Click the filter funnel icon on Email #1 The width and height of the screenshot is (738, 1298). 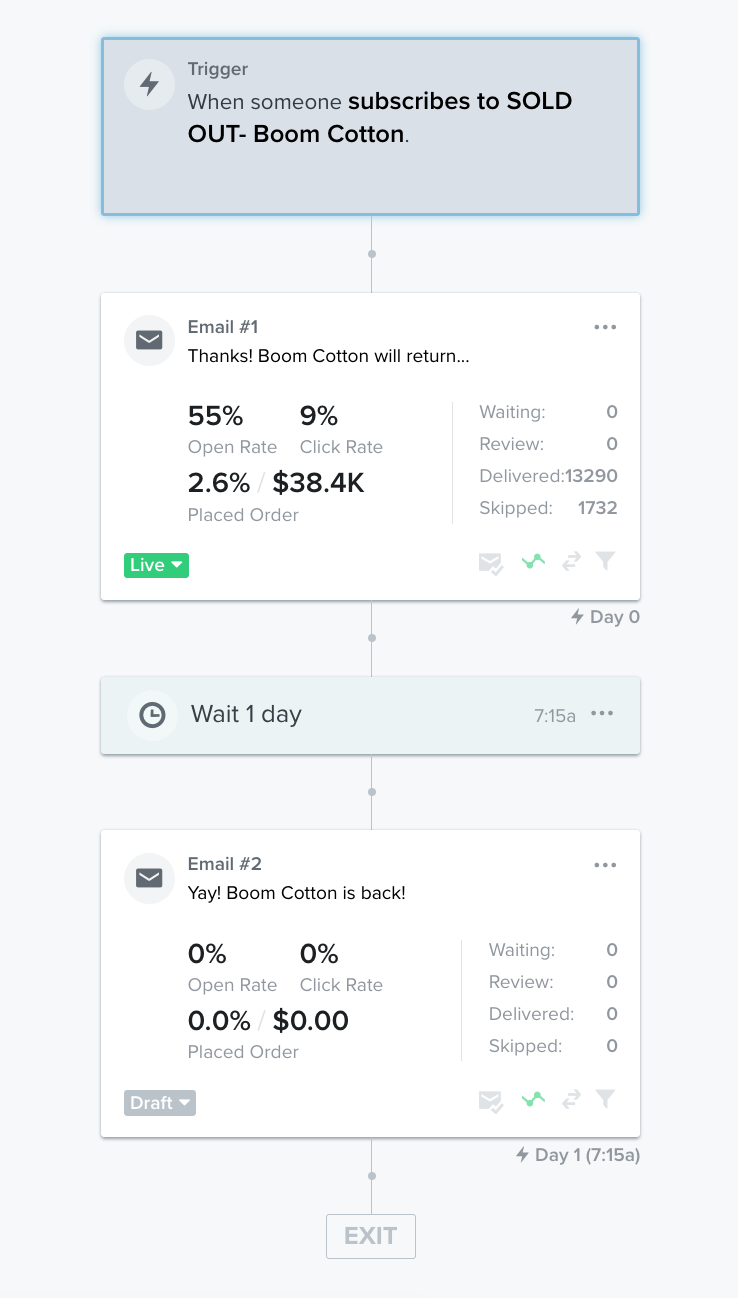[605, 561]
